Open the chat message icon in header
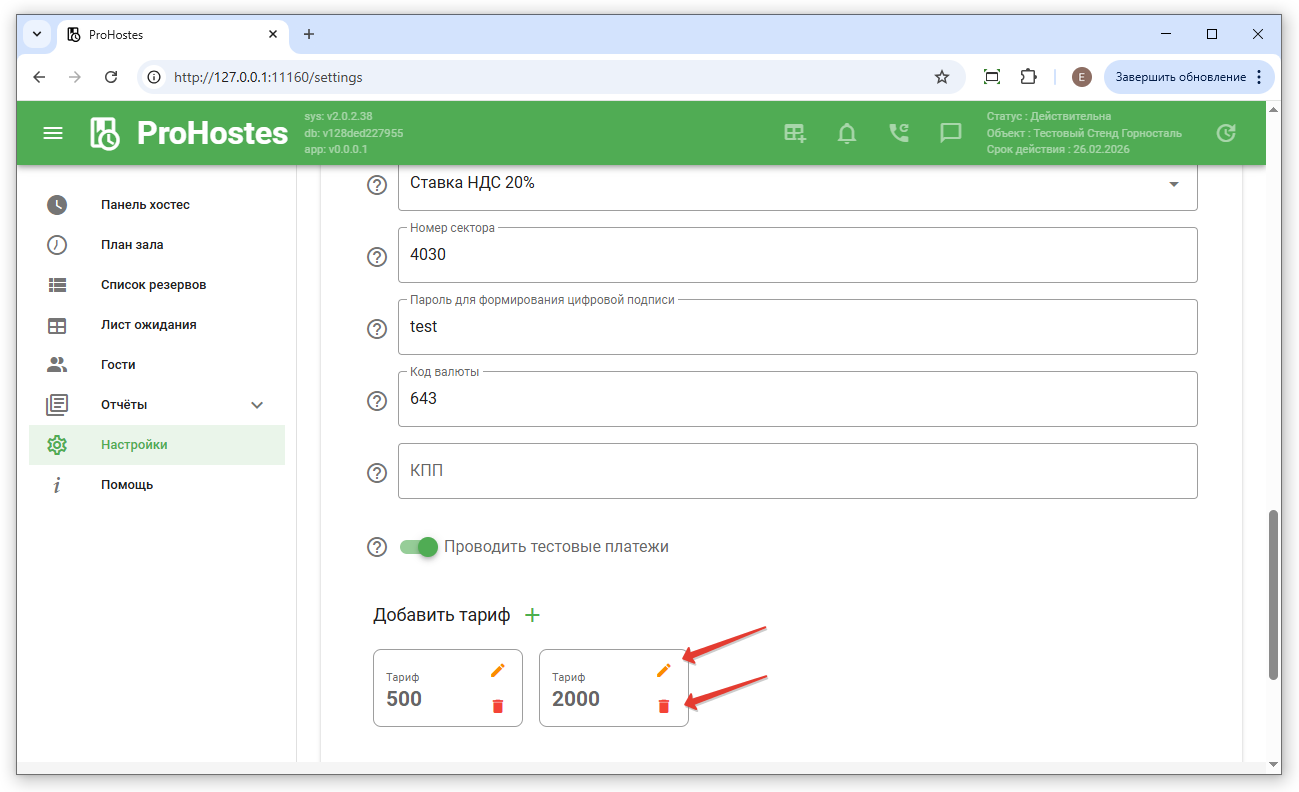Viewport: 1299px width, 792px height. tap(951, 133)
